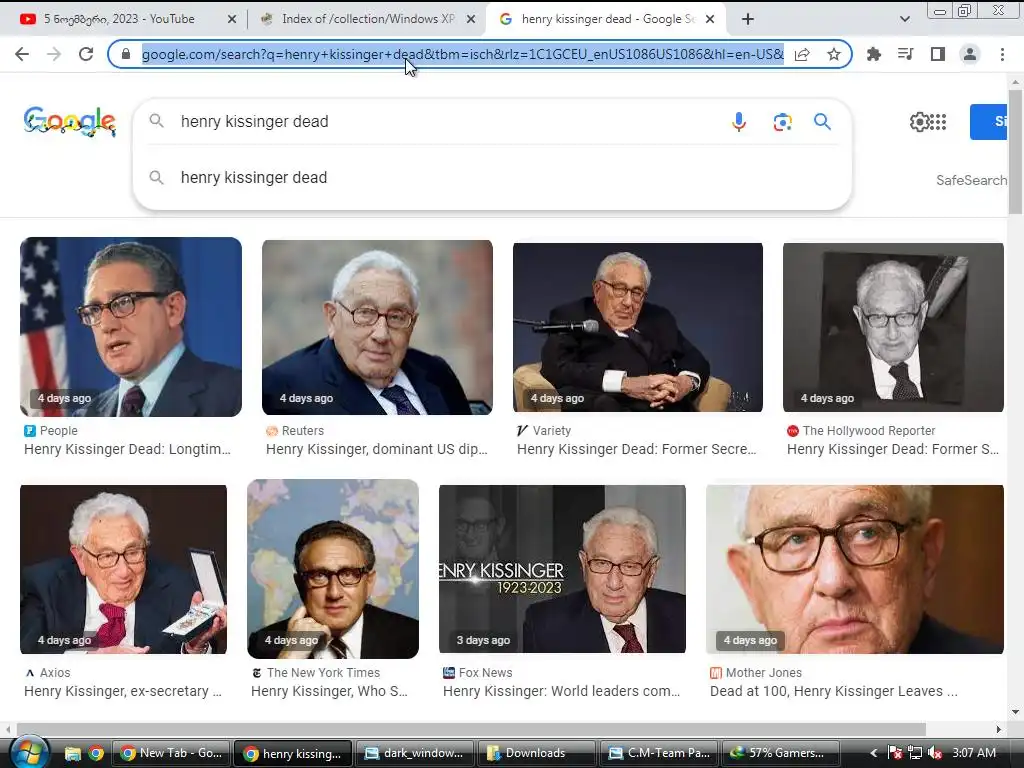This screenshot has height=768, width=1024.
Task: Switch to 57% Gamers taskbar item
Action: coord(780,754)
